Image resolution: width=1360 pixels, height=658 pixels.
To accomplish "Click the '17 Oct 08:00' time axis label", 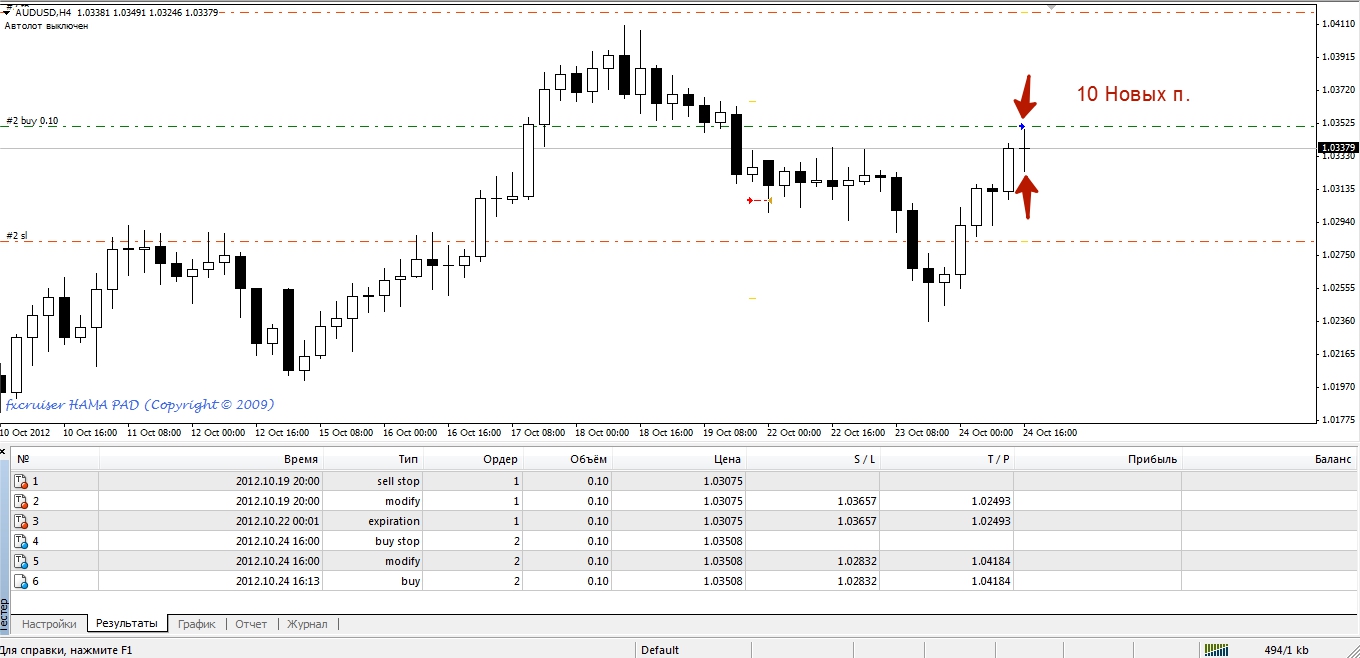I will tap(537, 433).
